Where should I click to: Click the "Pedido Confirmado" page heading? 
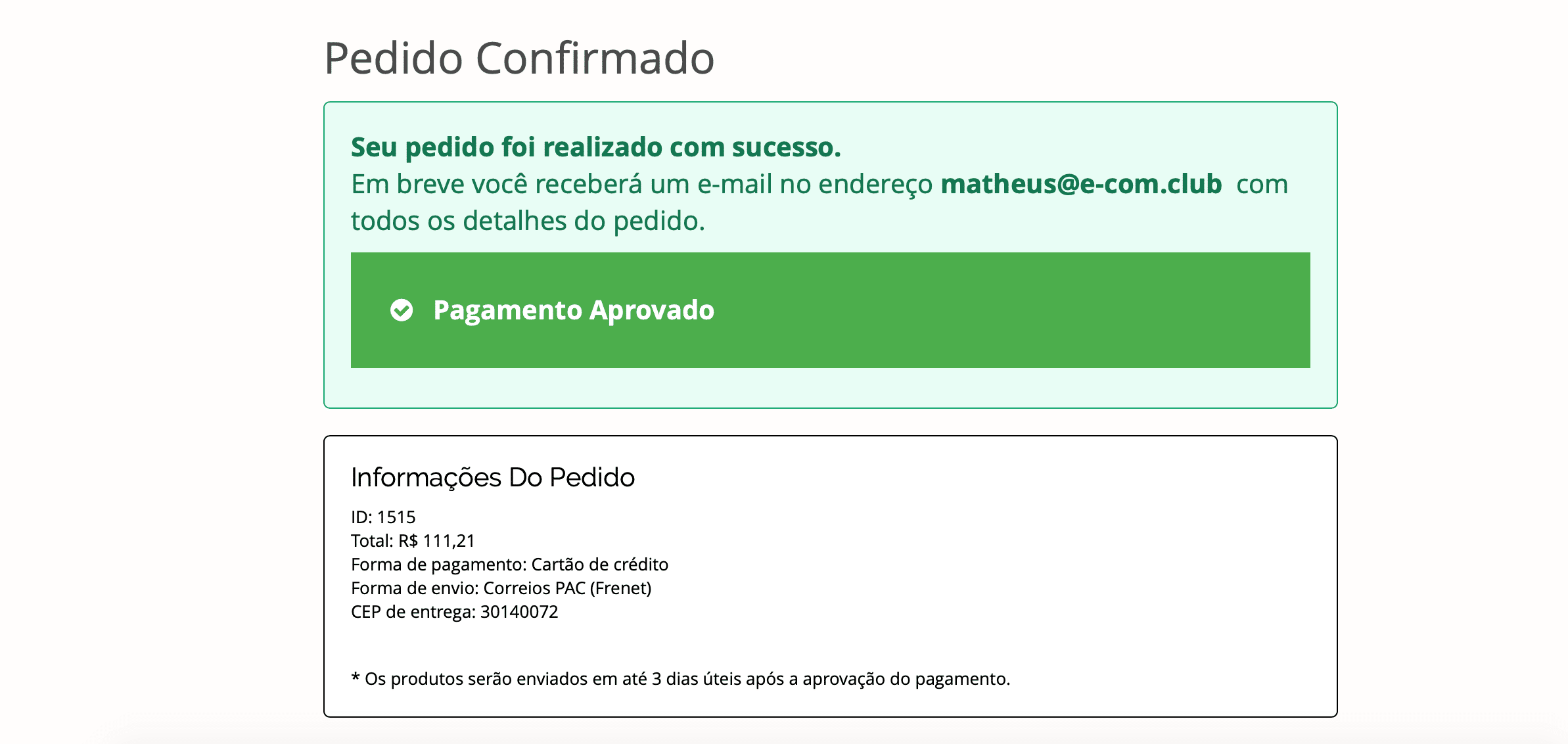[x=519, y=58]
